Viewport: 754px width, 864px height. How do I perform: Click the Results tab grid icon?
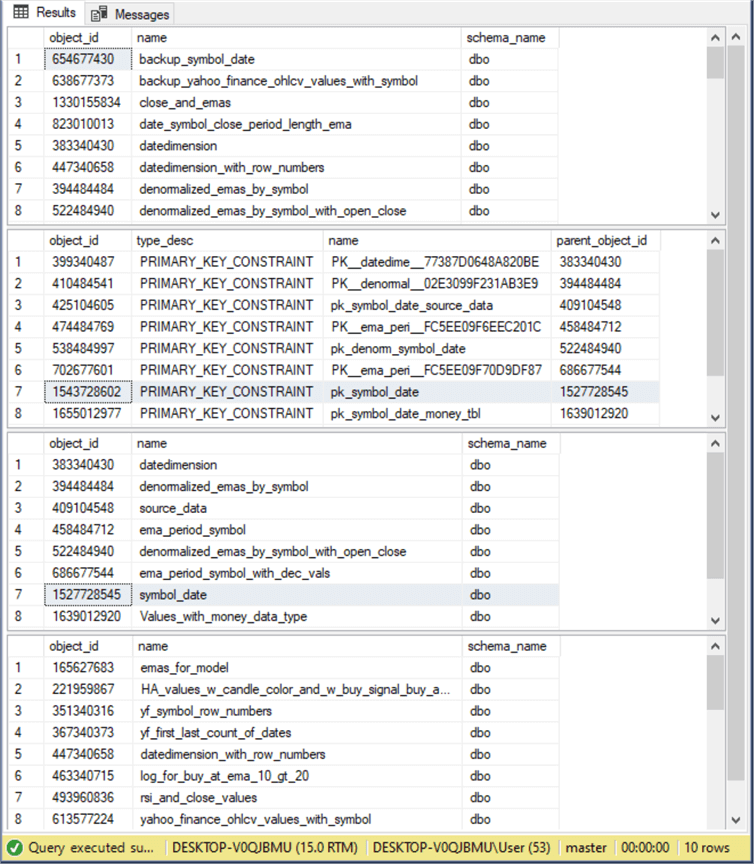21,12
